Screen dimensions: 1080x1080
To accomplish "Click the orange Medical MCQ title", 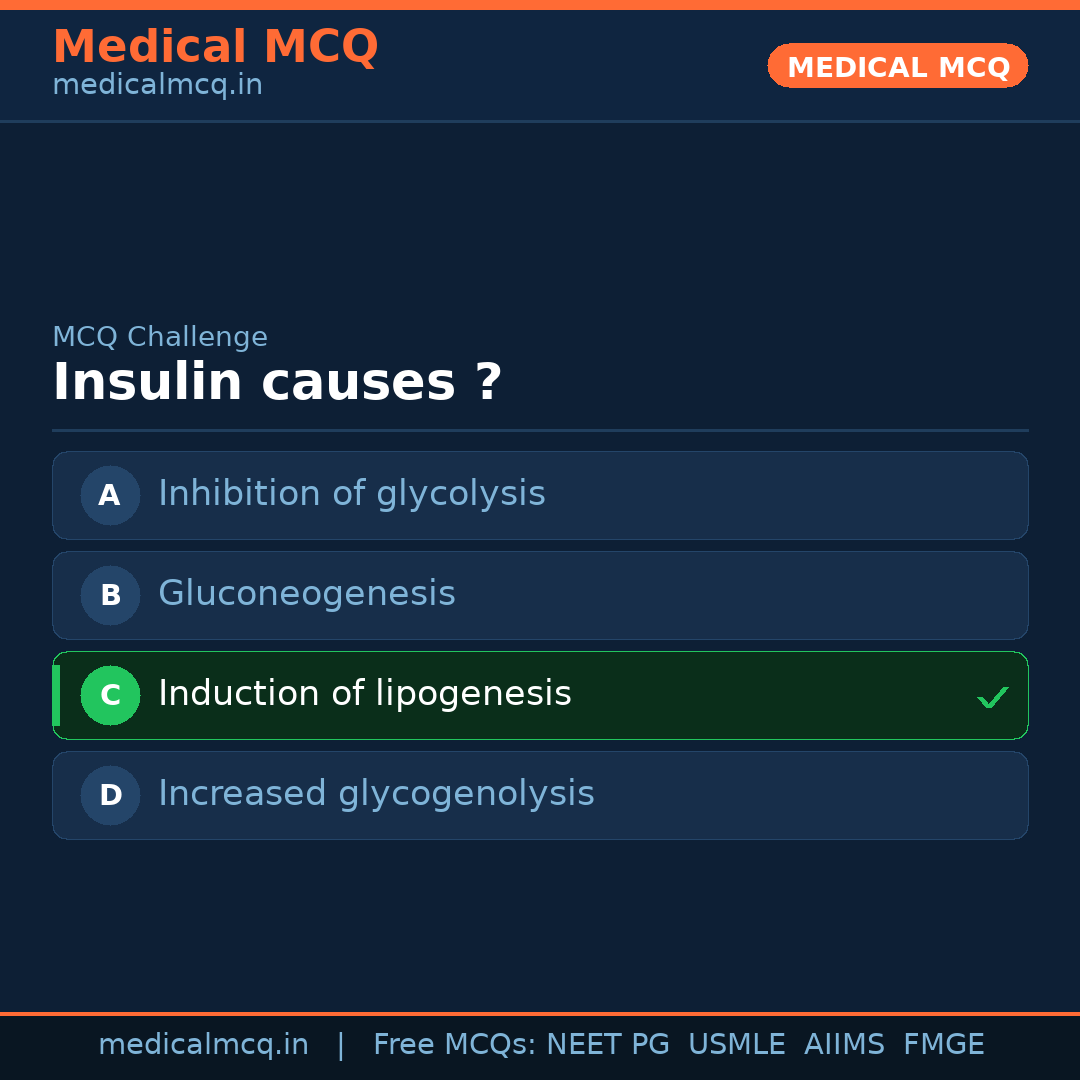I will (215, 47).
